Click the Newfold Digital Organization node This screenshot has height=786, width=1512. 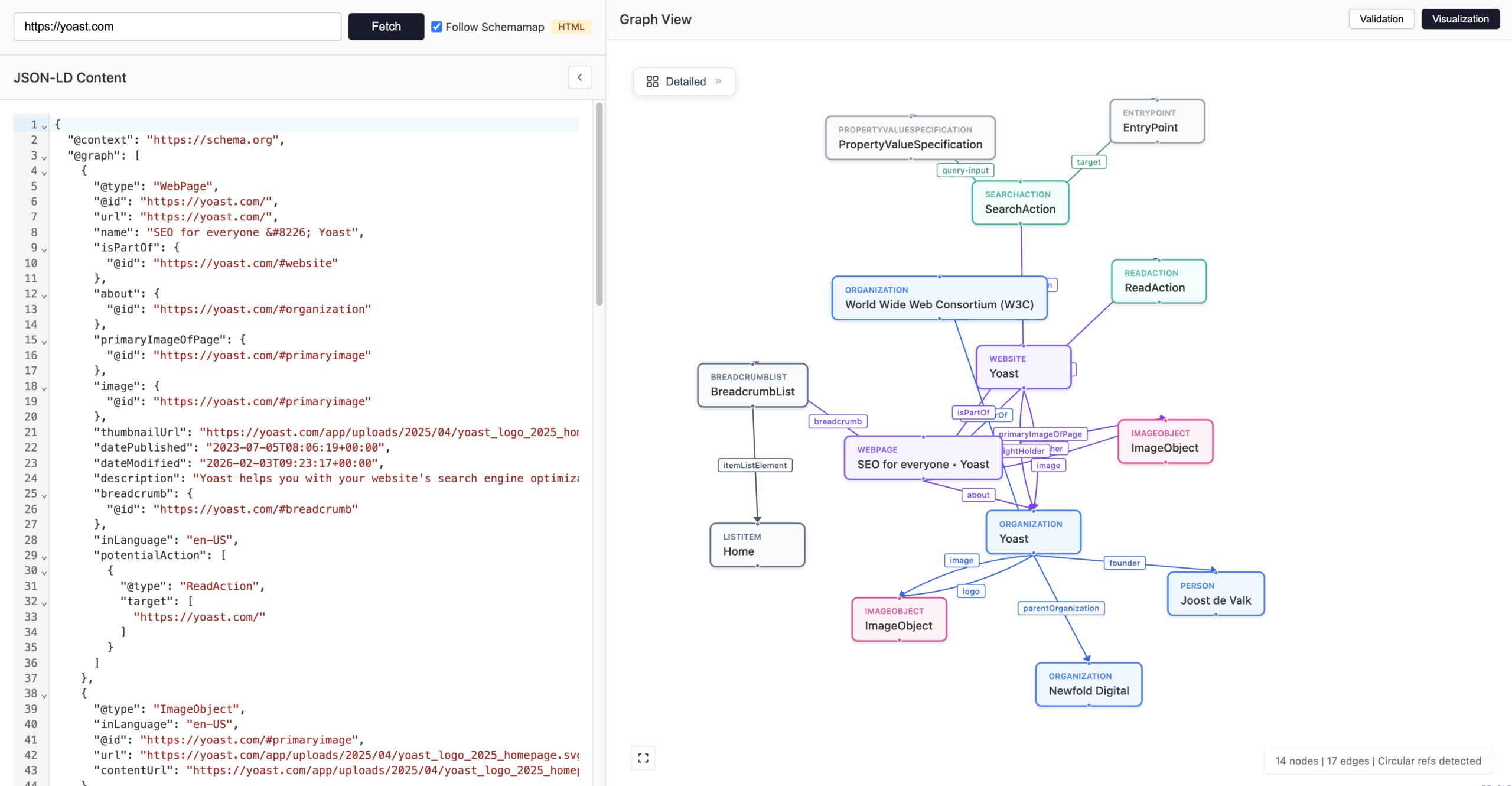(1089, 684)
